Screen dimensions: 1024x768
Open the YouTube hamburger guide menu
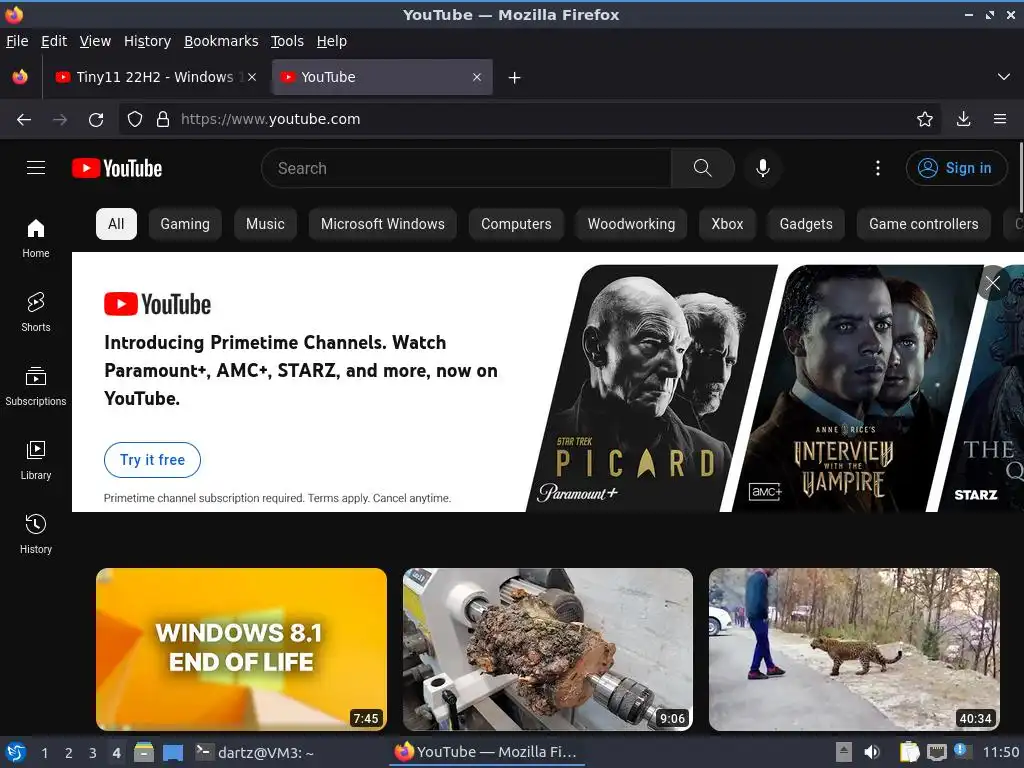click(x=36, y=168)
